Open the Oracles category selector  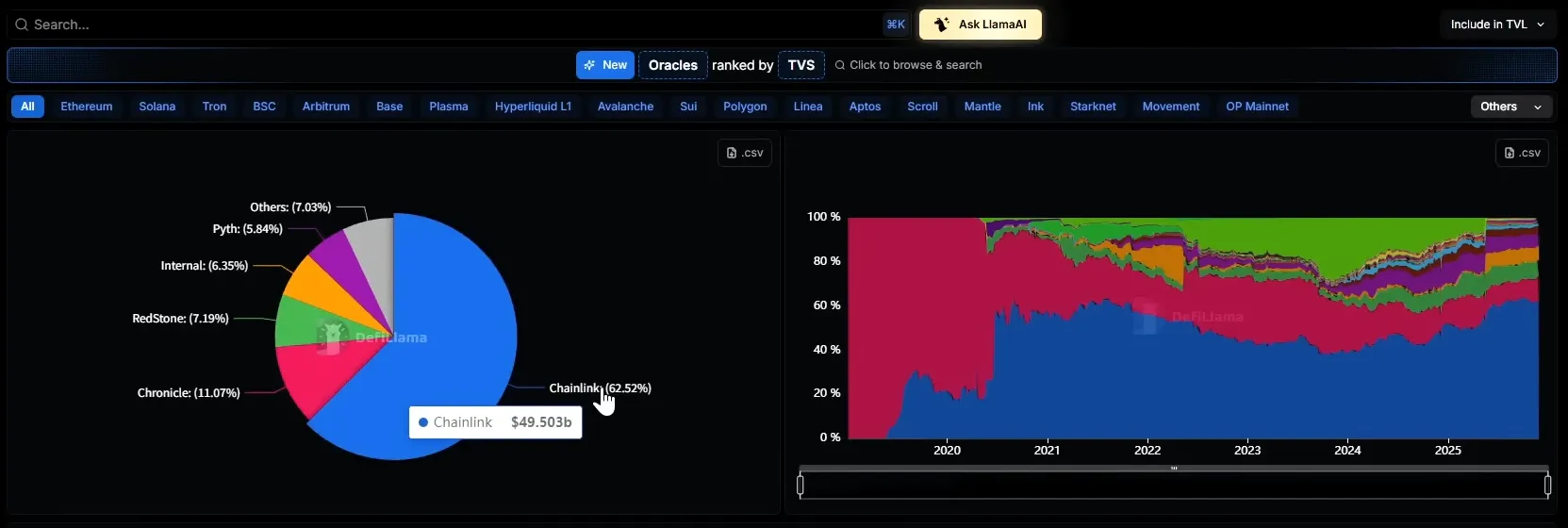tap(673, 65)
